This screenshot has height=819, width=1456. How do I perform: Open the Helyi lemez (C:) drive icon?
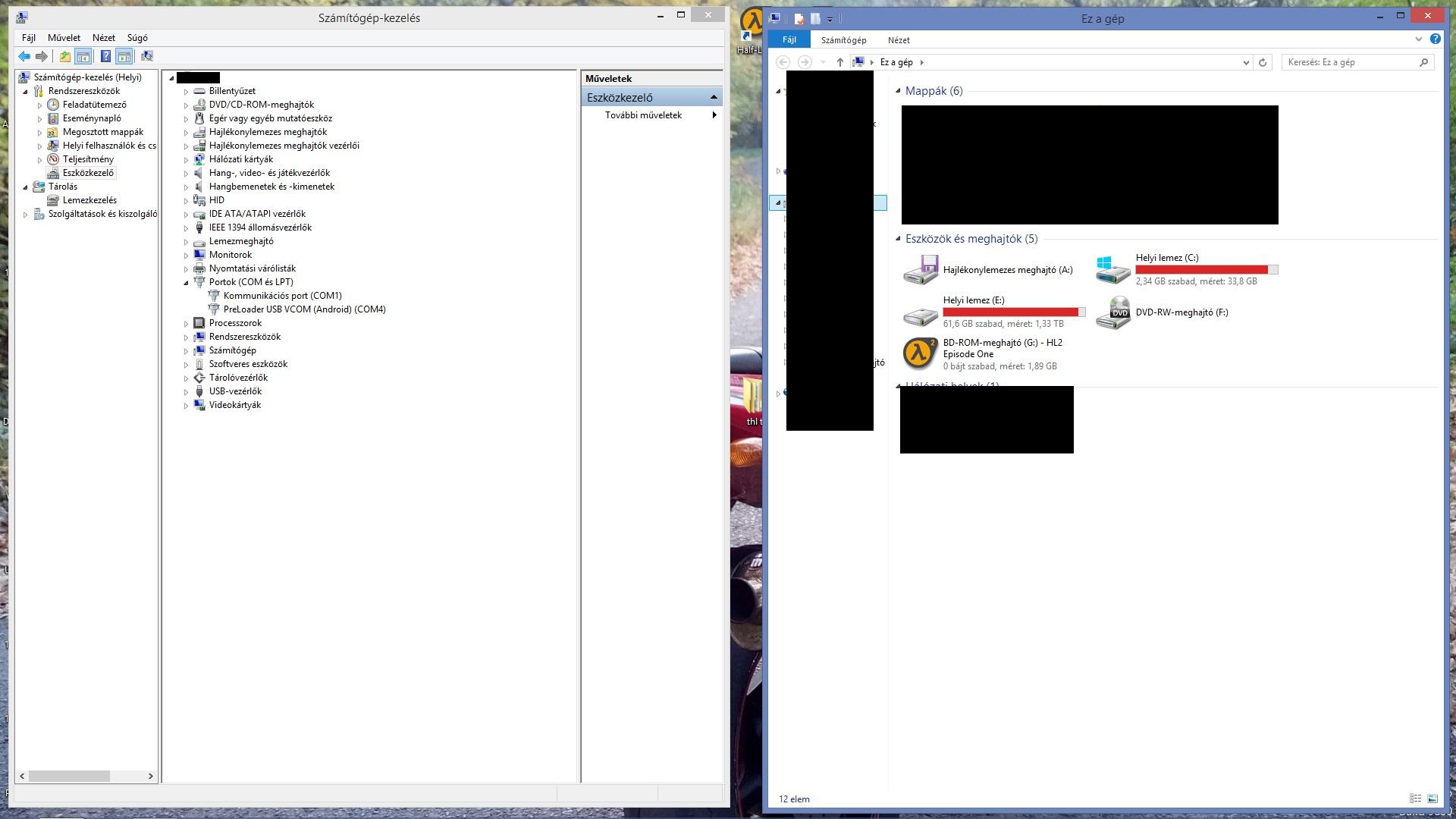pos(1112,269)
